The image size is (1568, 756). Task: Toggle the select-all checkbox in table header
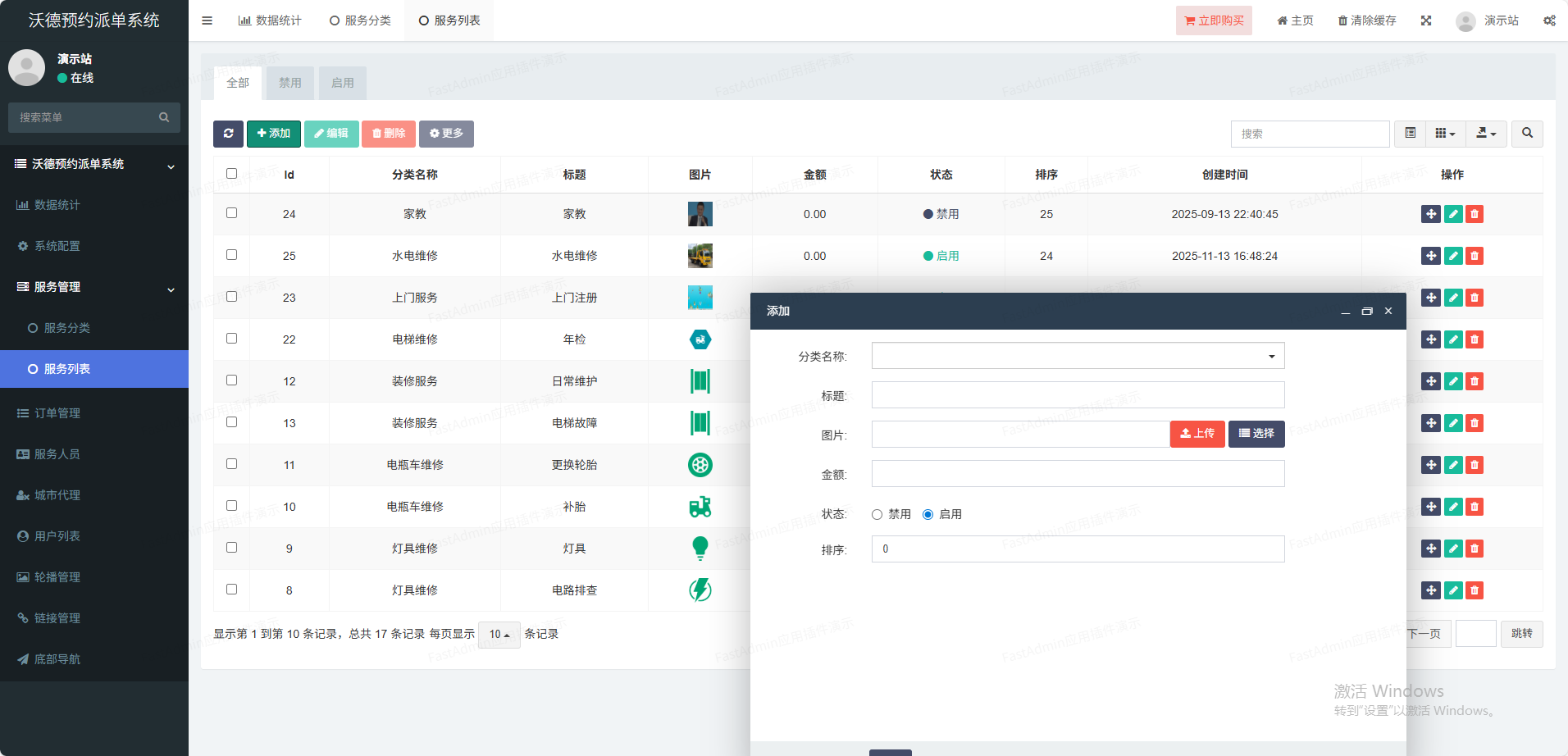[231, 174]
